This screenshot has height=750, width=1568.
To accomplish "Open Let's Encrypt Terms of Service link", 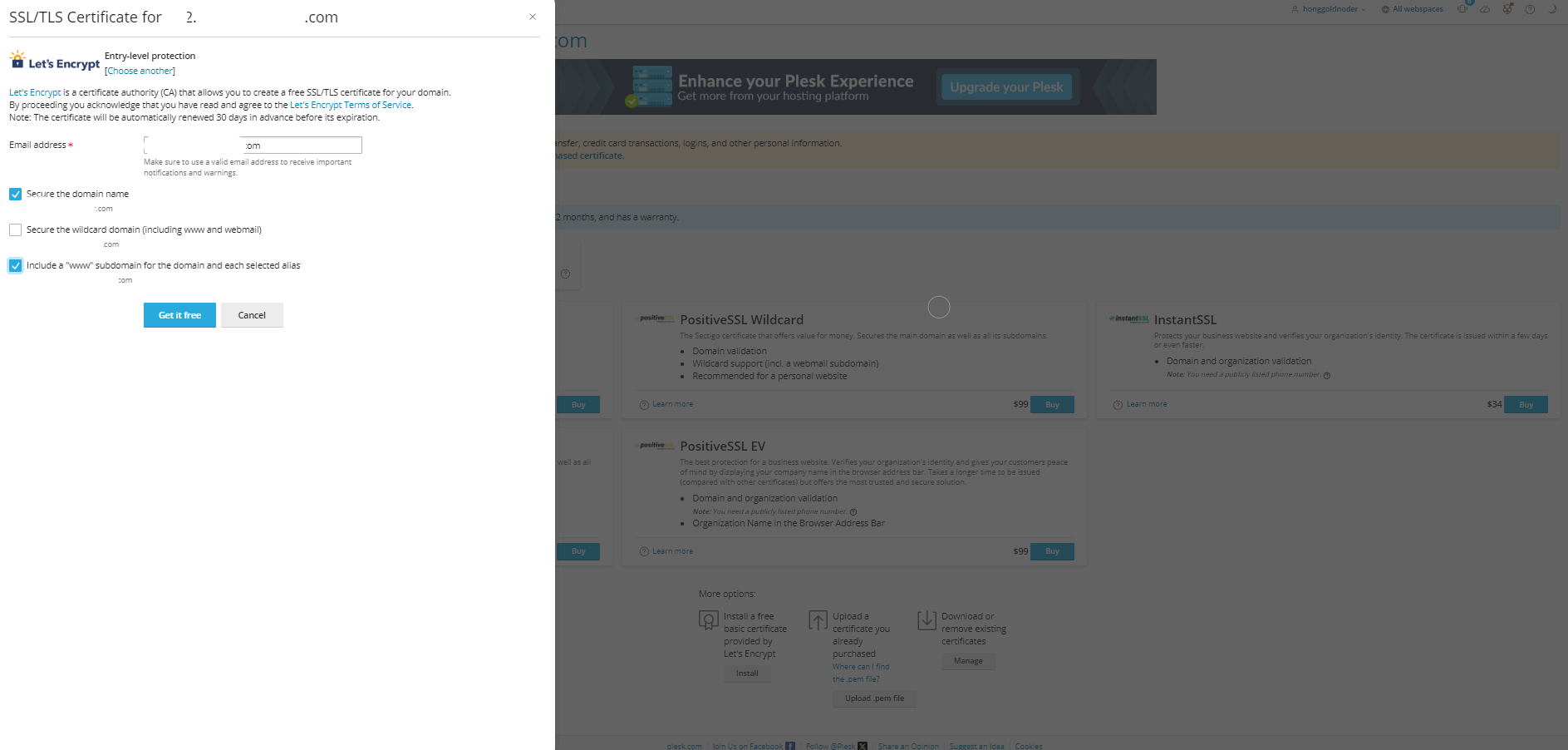I will tap(351, 105).
